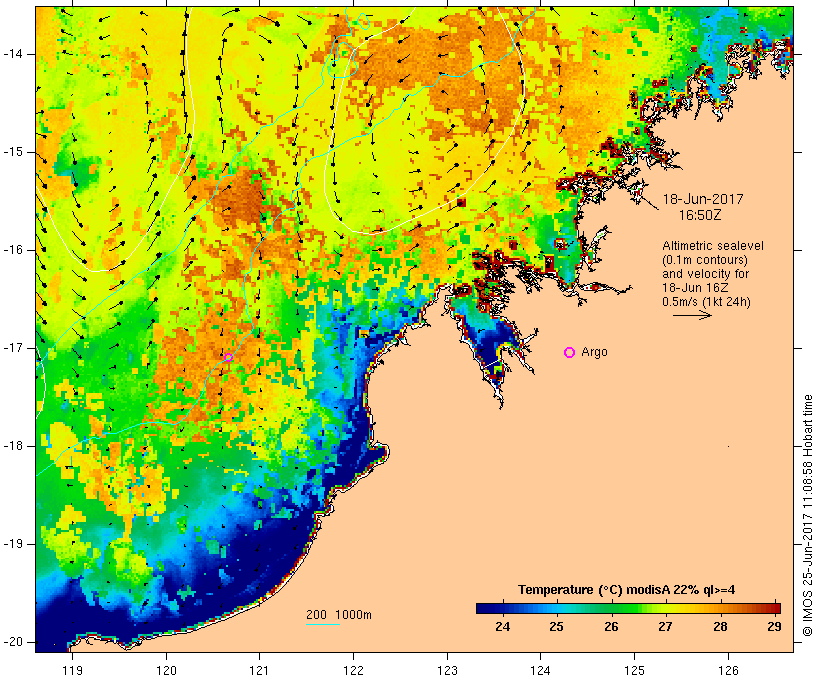The width and height of the screenshot is (820, 680).
Task: Click the 'Altimetric sealevel' caption line
Action: pyautogui.click(x=713, y=246)
